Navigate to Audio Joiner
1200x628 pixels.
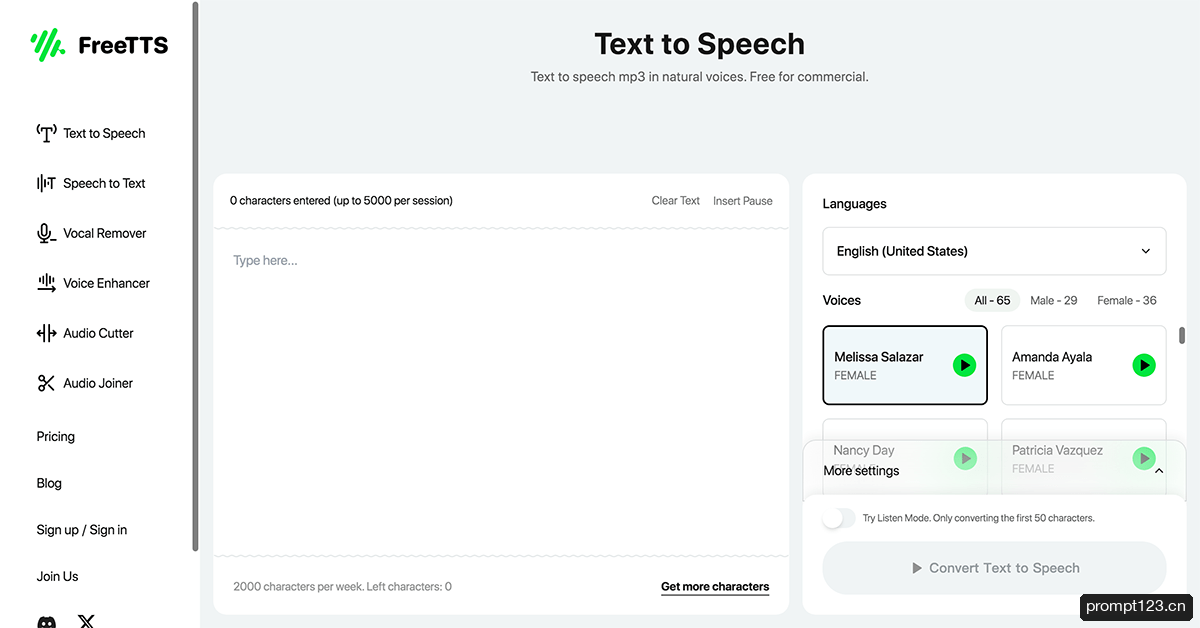coord(98,383)
